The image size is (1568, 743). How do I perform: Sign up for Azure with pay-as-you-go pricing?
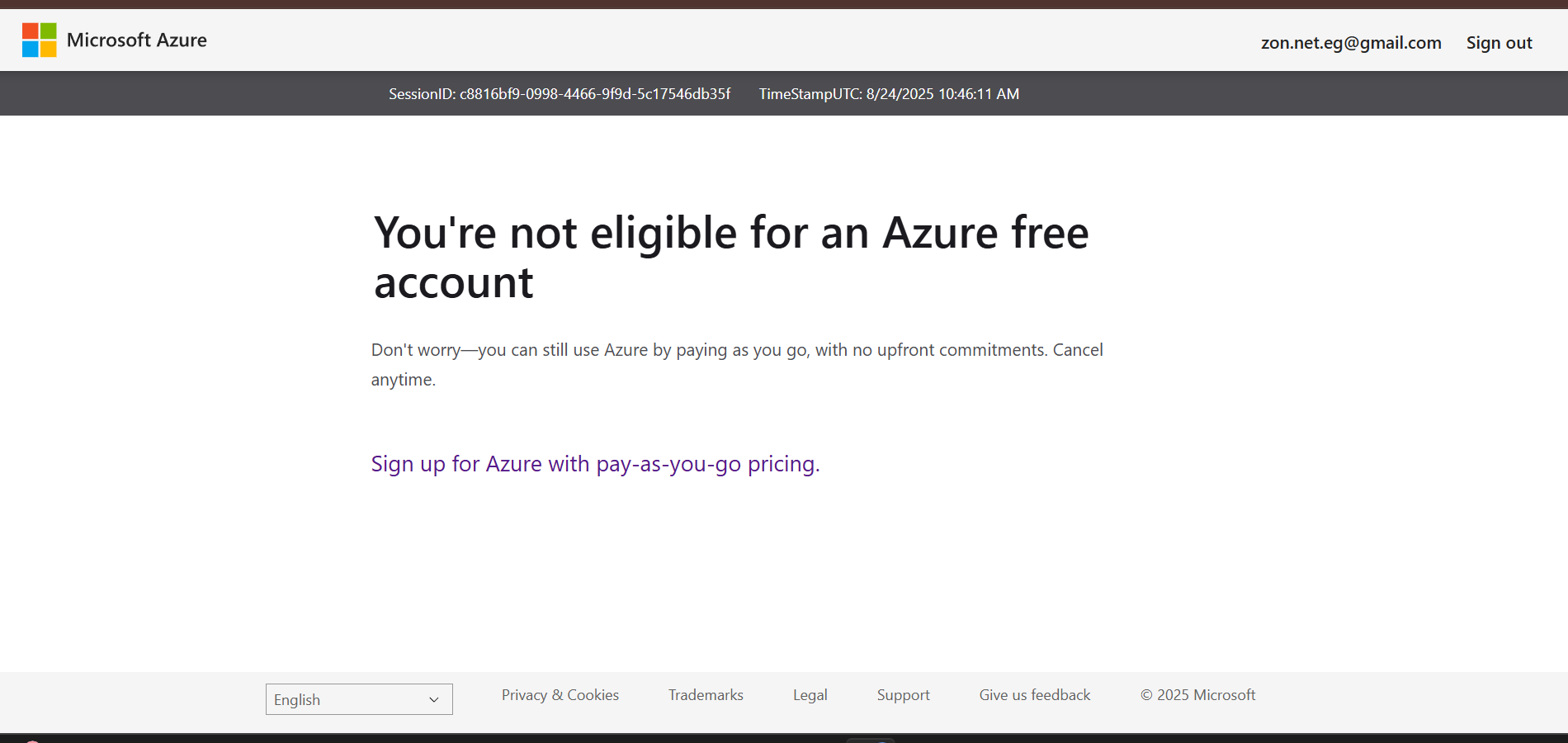click(x=595, y=464)
